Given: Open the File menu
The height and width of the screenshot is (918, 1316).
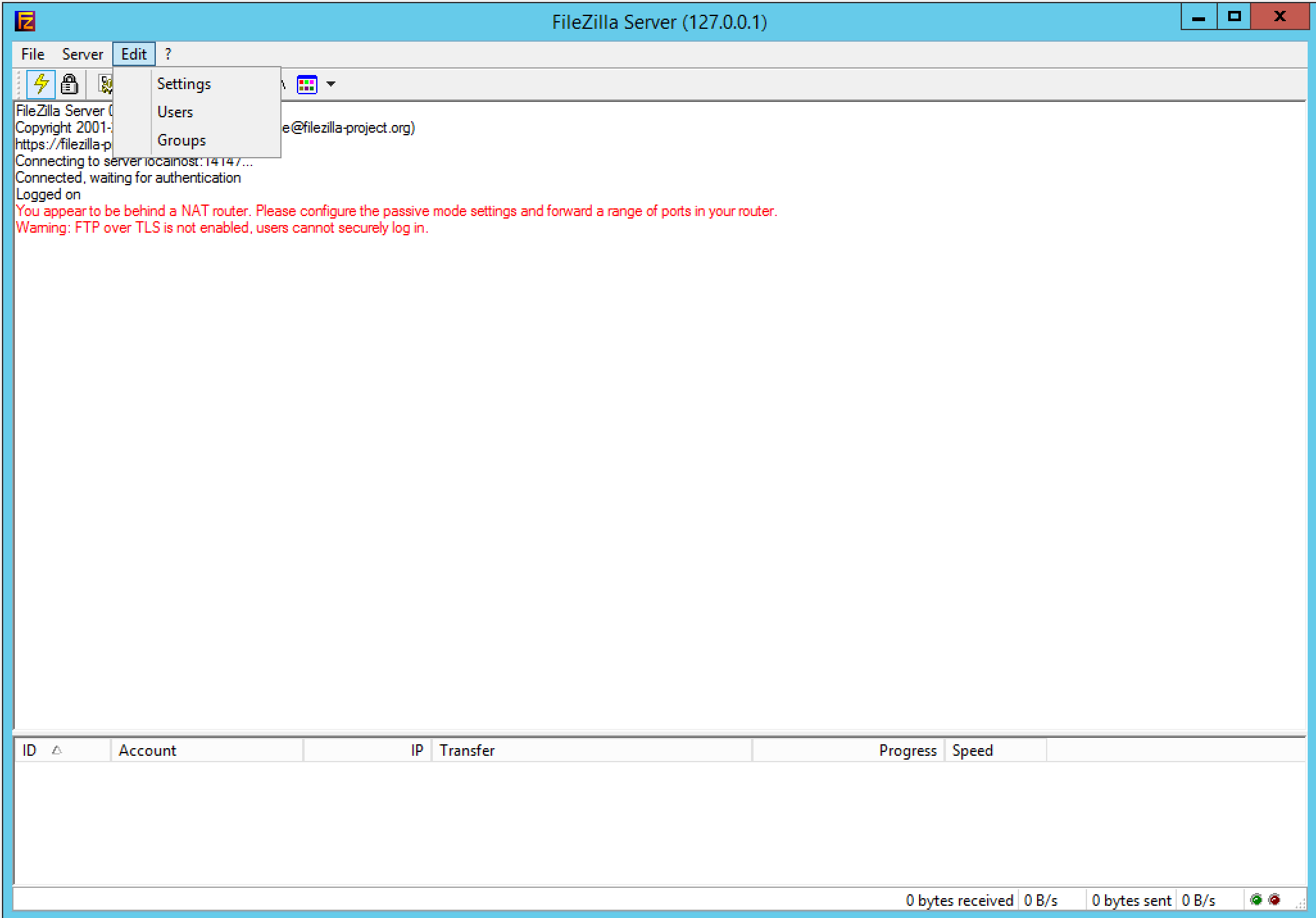Looking at the screenshot, I should pyautogui.click(x=33, y=54).
